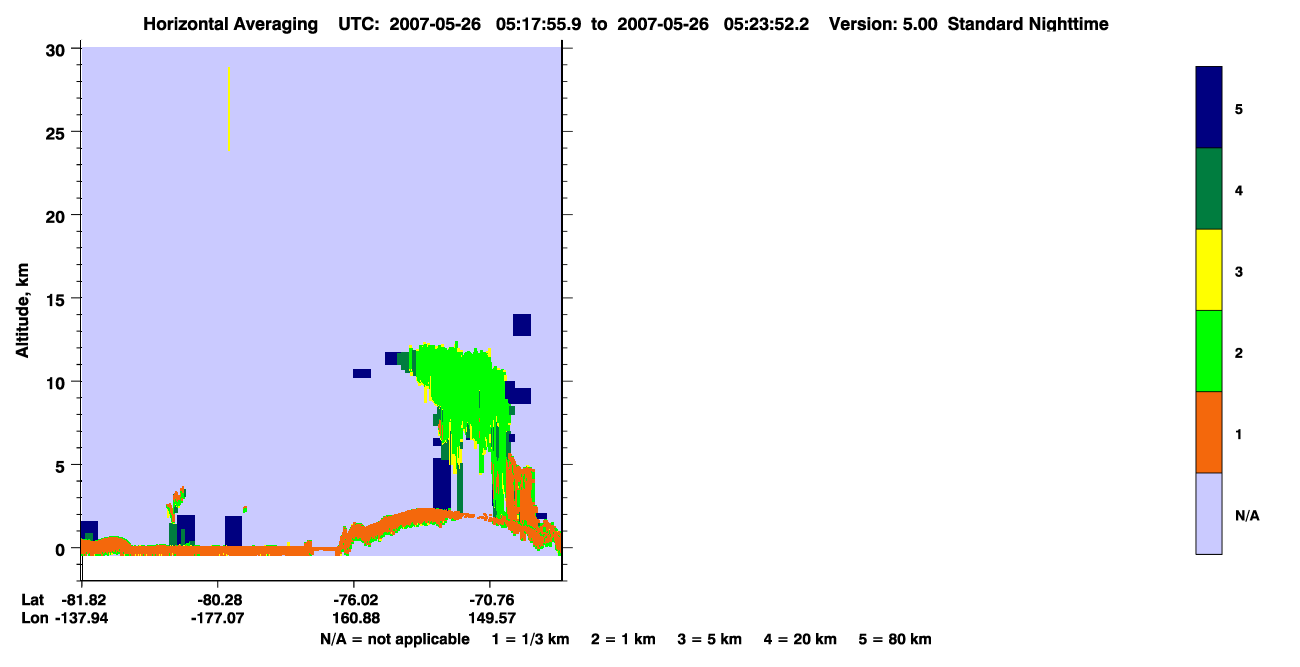This screenshot has height=667, width=1300.
Task: Click the start time '05:17:55.9' in title
Action: point(539,24)
